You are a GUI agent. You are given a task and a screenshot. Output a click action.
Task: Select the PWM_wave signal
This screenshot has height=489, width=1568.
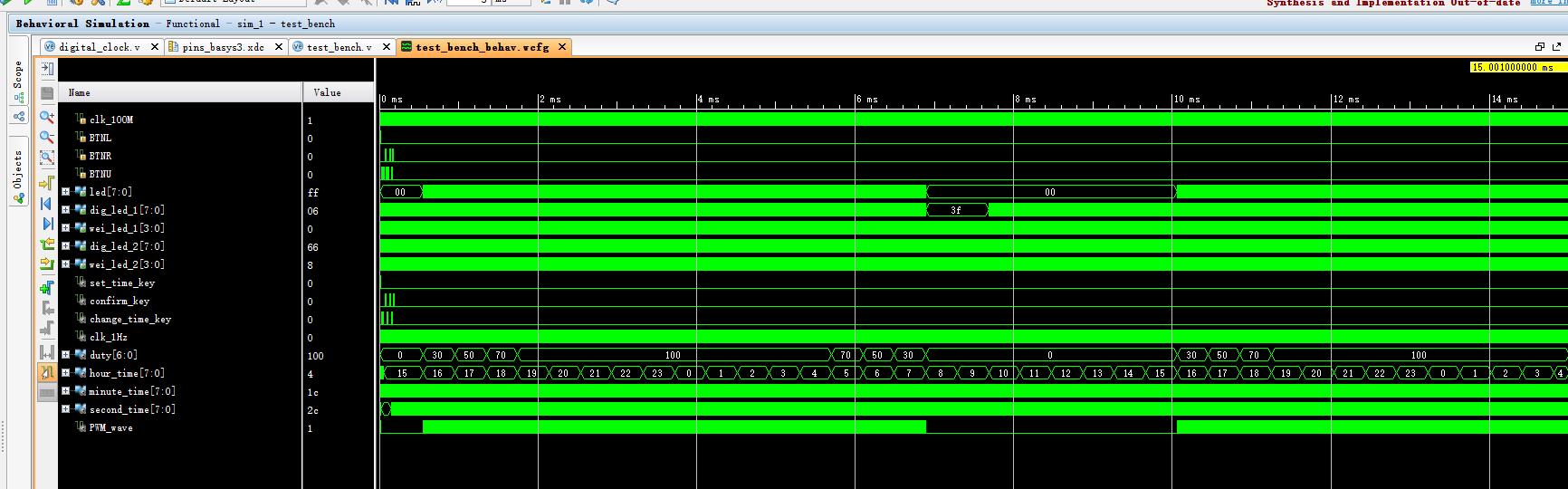coord(110,427)
